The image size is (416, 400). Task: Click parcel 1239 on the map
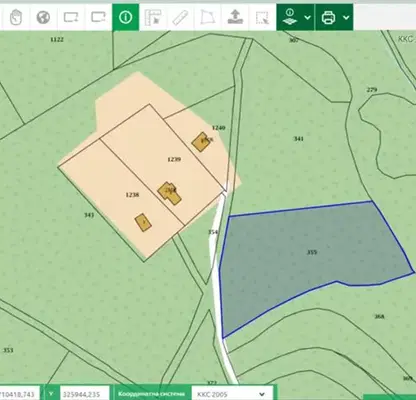pos(174,159)
